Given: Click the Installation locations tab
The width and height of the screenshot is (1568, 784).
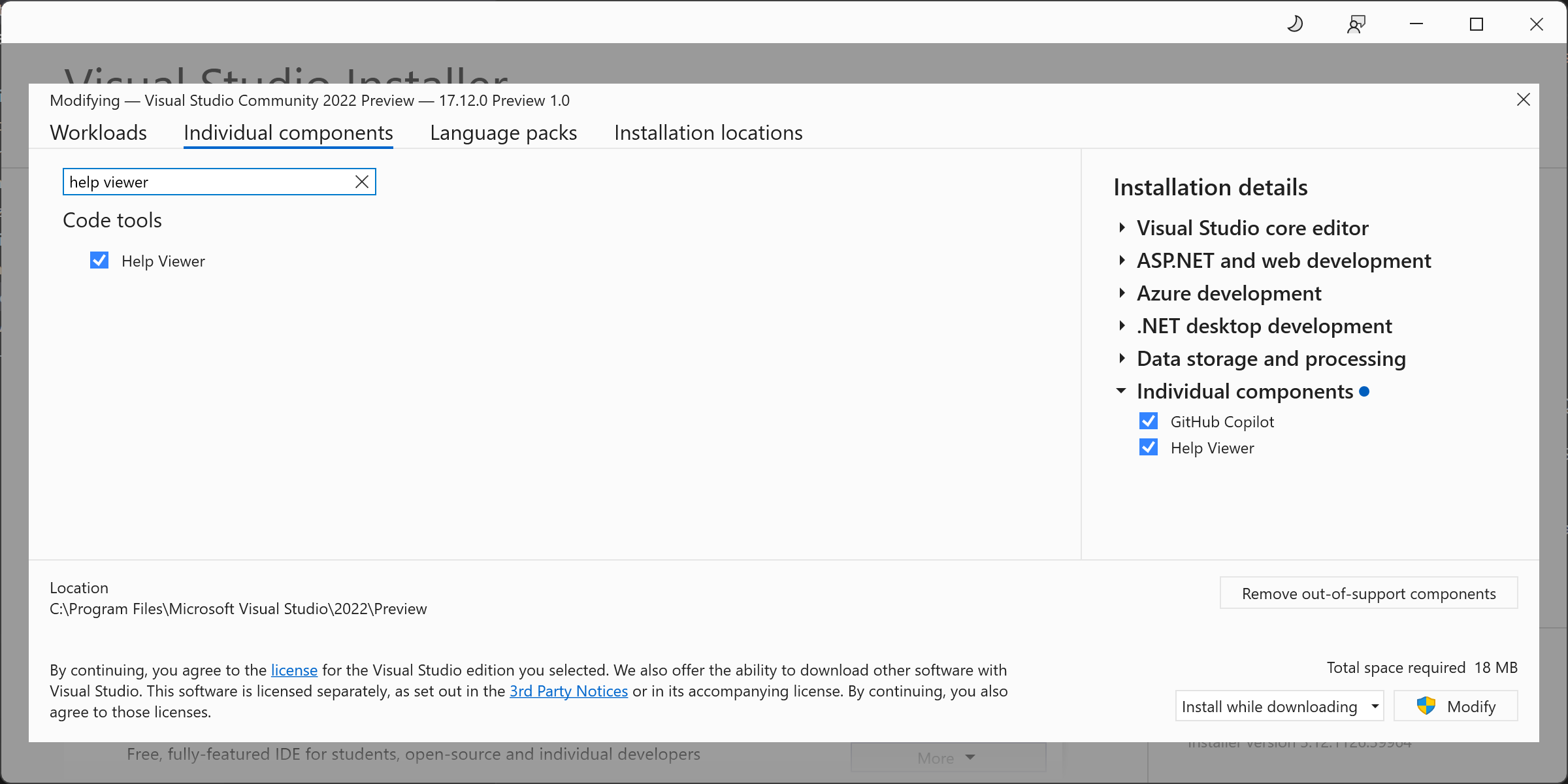Looking at the screenshot, I should click(x=708, y=131).
